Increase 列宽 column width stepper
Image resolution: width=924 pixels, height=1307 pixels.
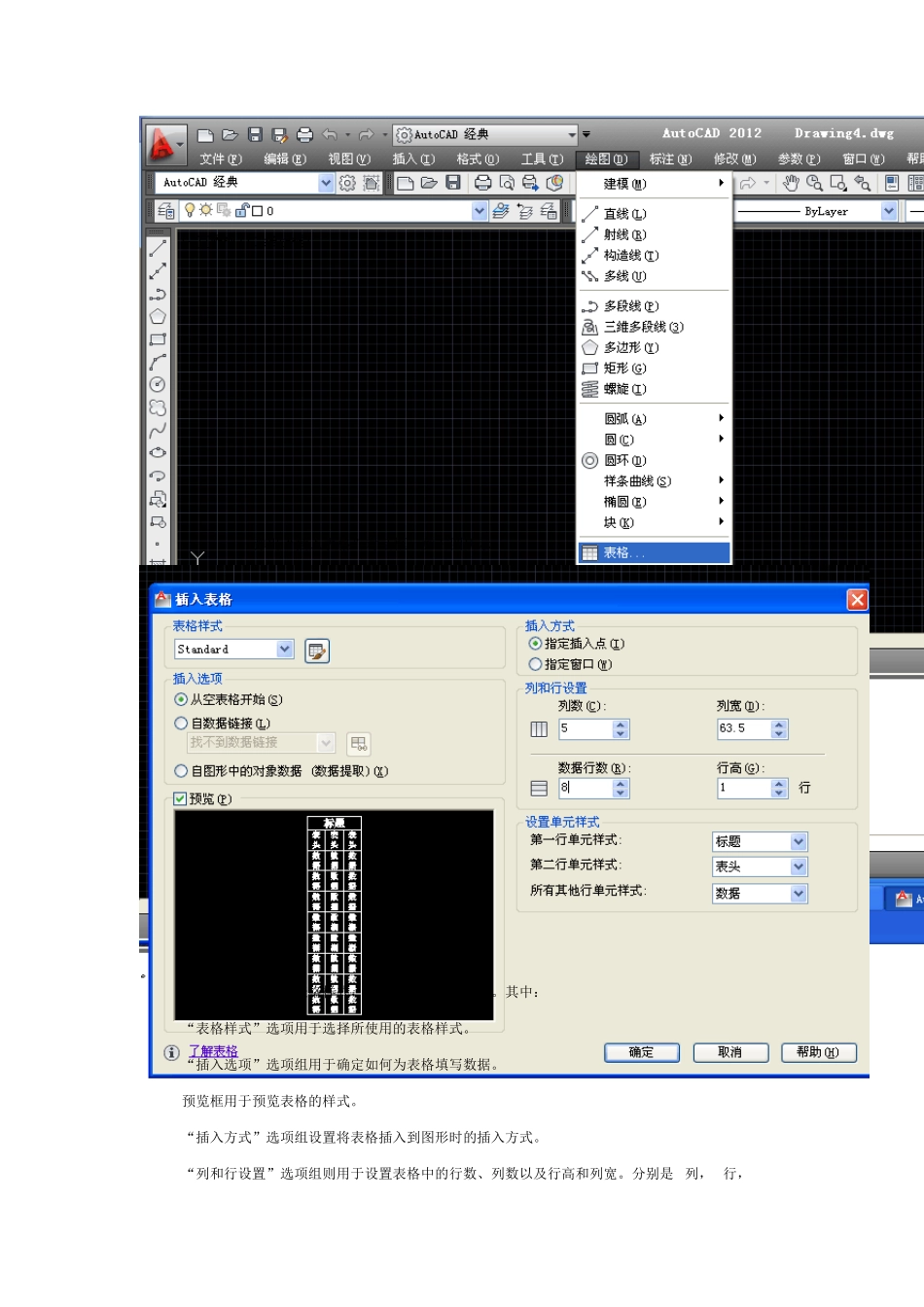click(x=779, y=724)
